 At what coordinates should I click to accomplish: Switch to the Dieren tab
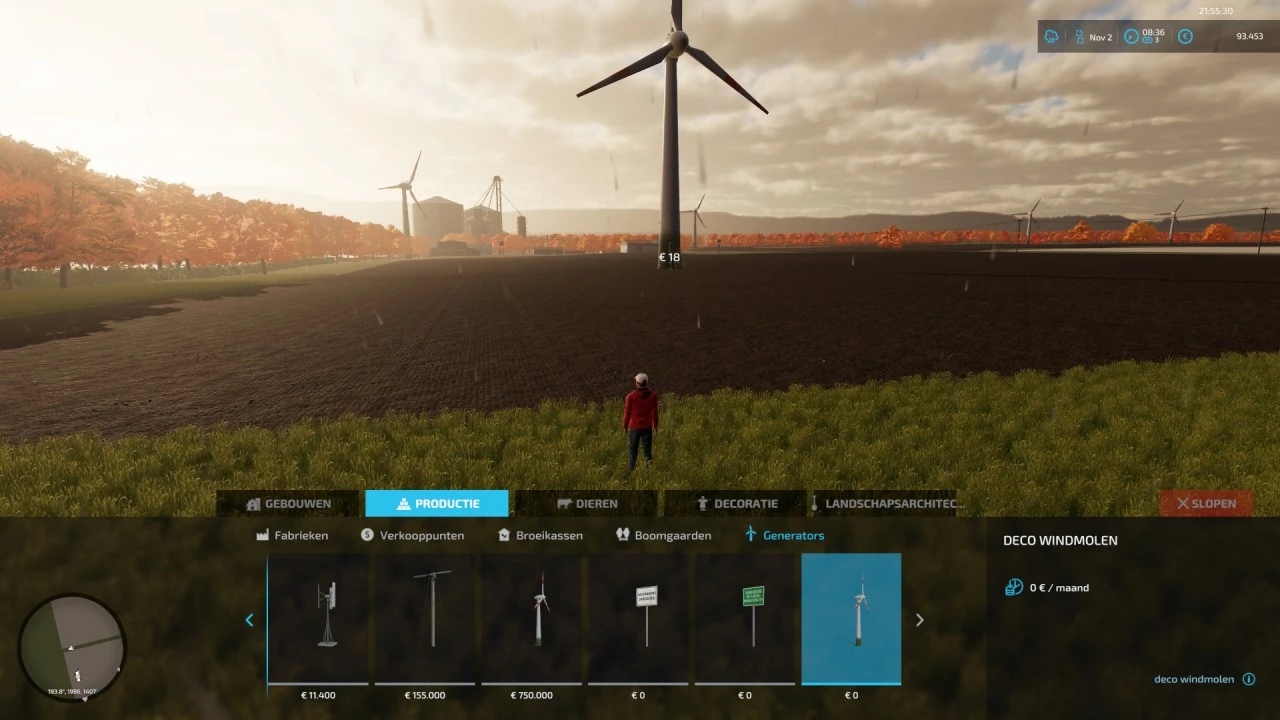[586, 504]
